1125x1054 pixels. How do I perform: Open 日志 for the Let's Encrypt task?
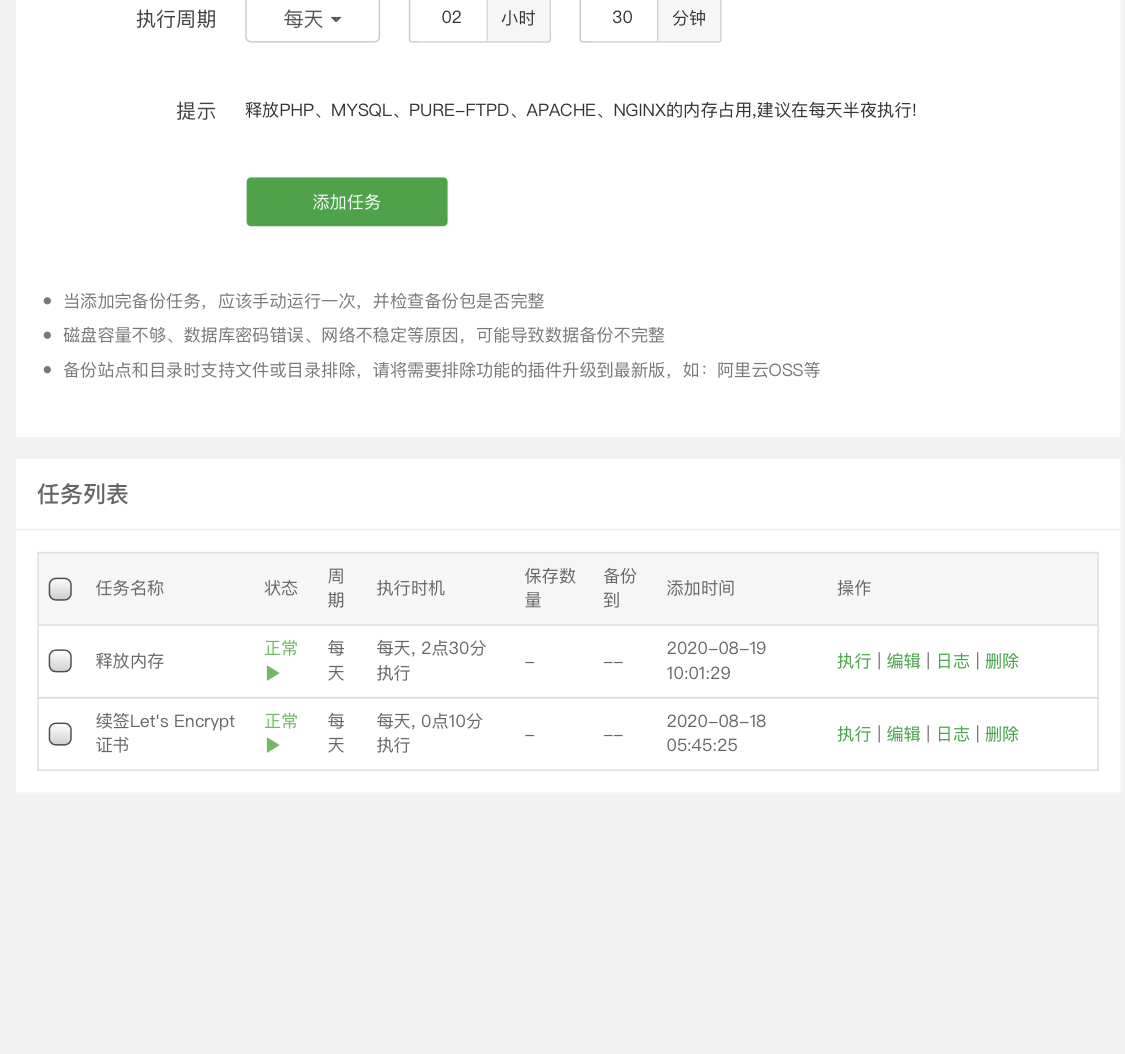[953, 734]
